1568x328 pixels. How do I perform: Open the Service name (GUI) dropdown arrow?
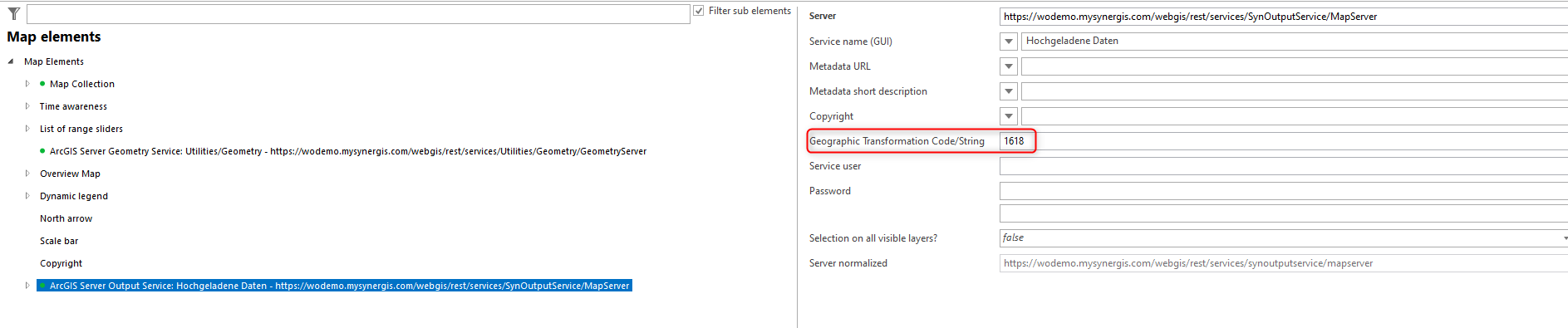1009,42
